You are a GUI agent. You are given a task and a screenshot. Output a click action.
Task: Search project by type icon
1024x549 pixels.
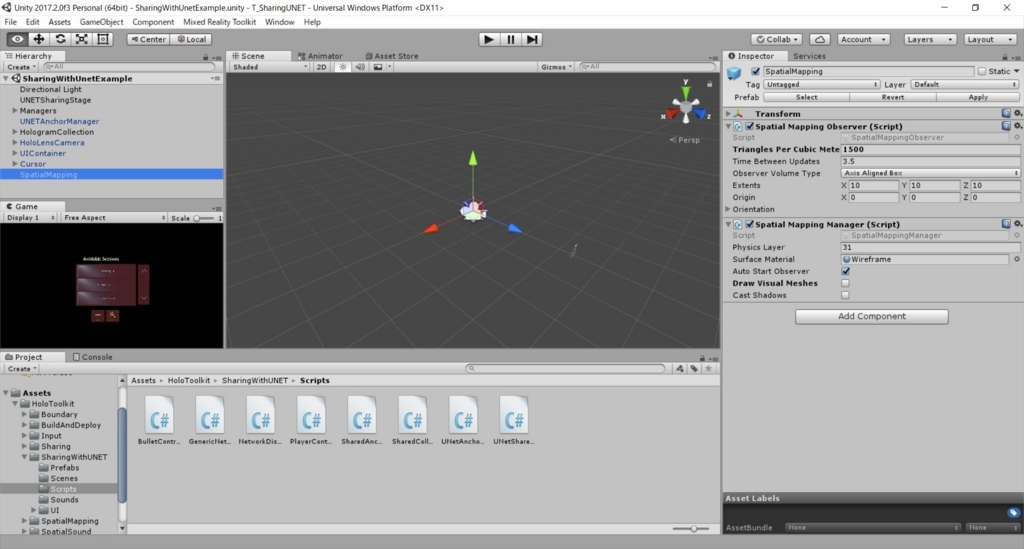(x=680, y=368)
